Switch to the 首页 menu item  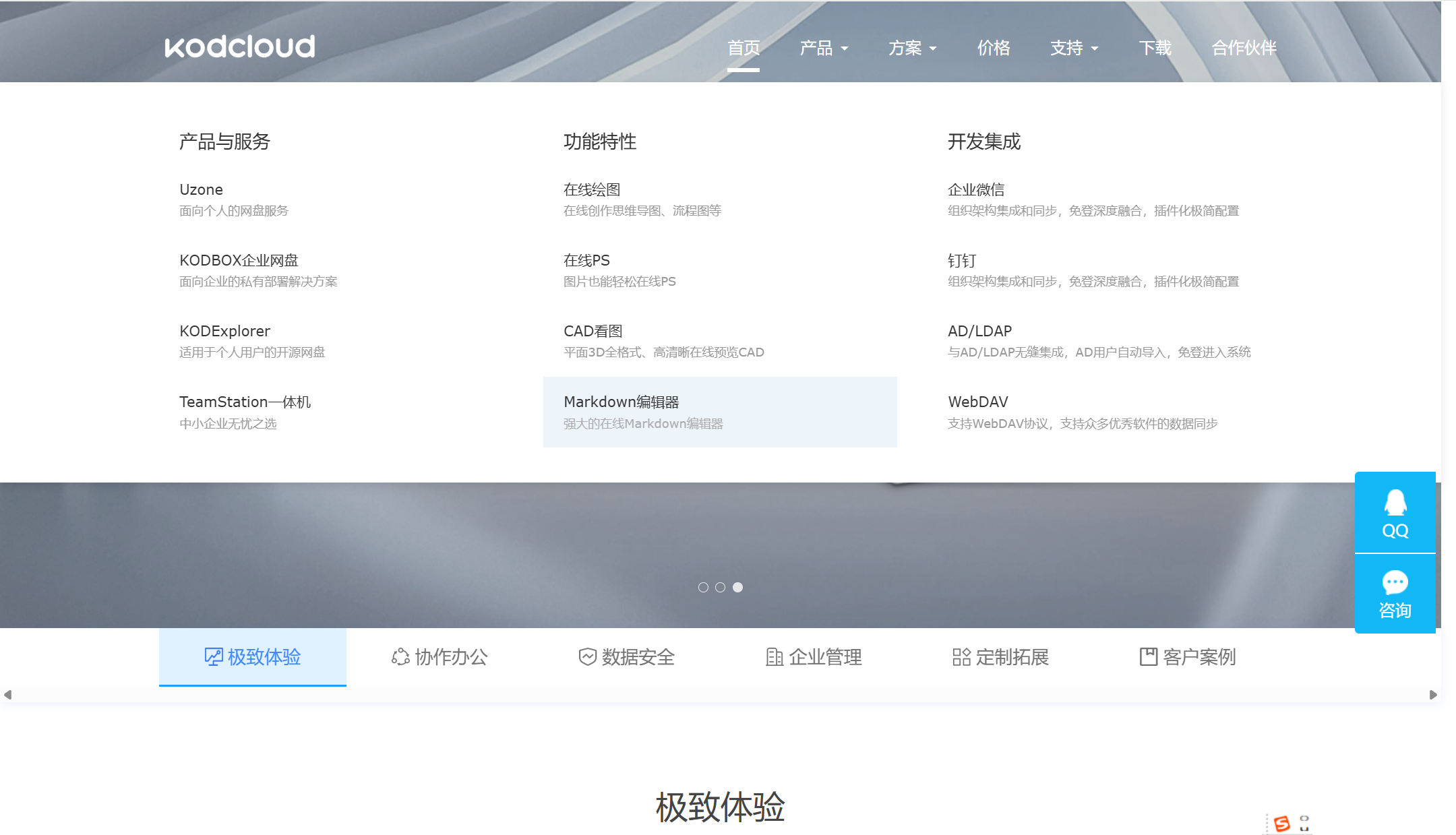744,47
